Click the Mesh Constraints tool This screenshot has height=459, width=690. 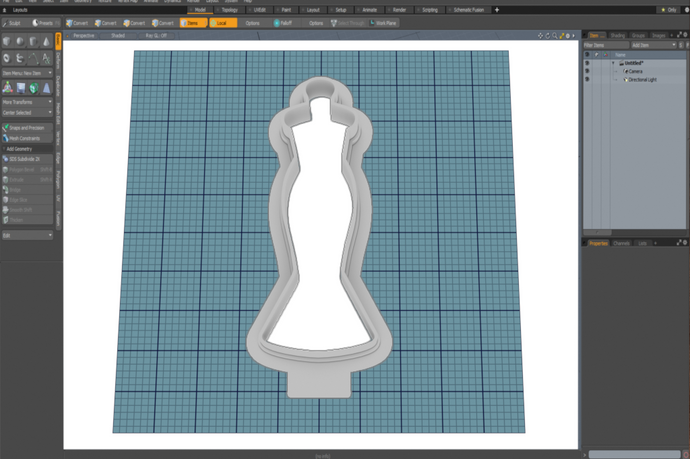click(27, 138)
